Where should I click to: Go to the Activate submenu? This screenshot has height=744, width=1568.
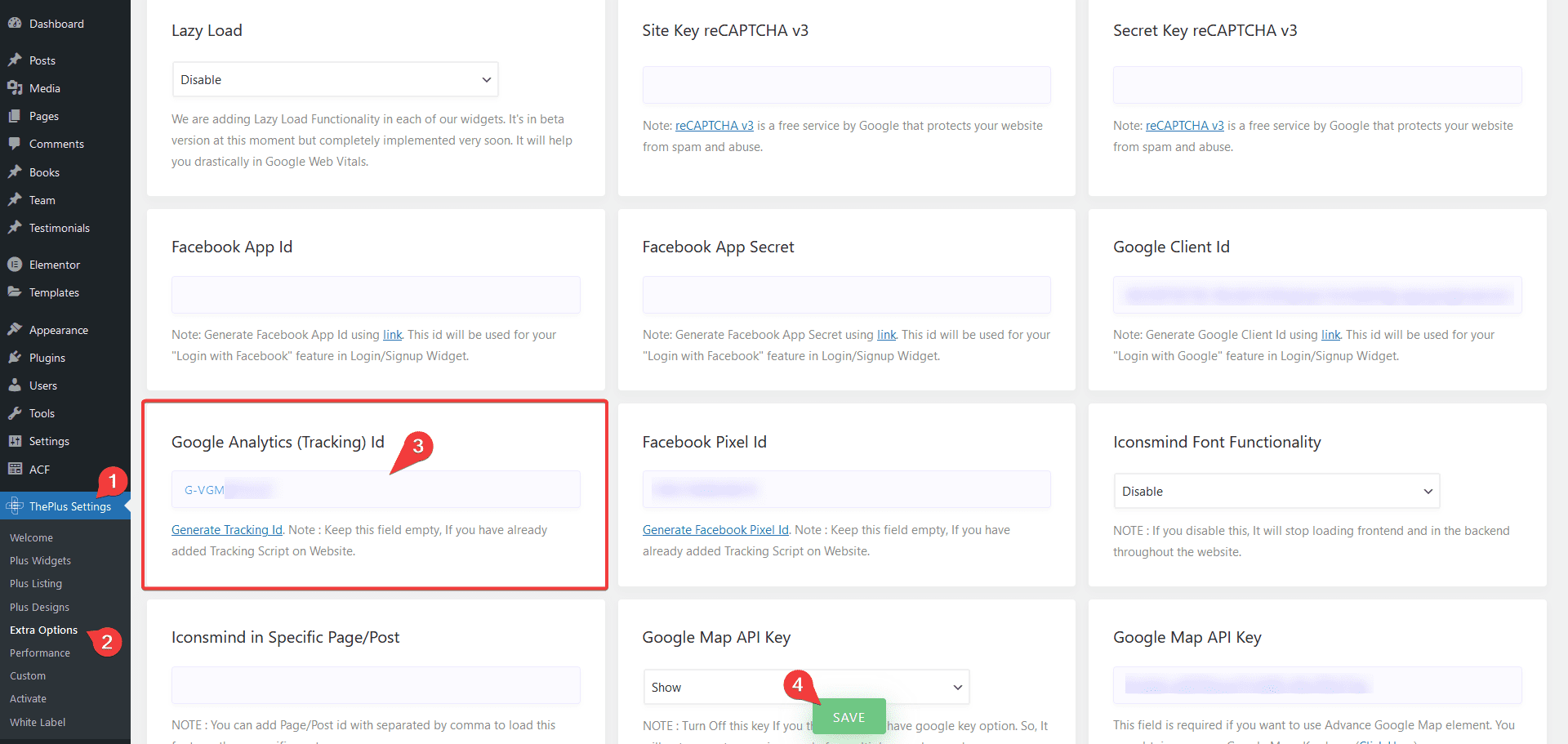[28, 698]
